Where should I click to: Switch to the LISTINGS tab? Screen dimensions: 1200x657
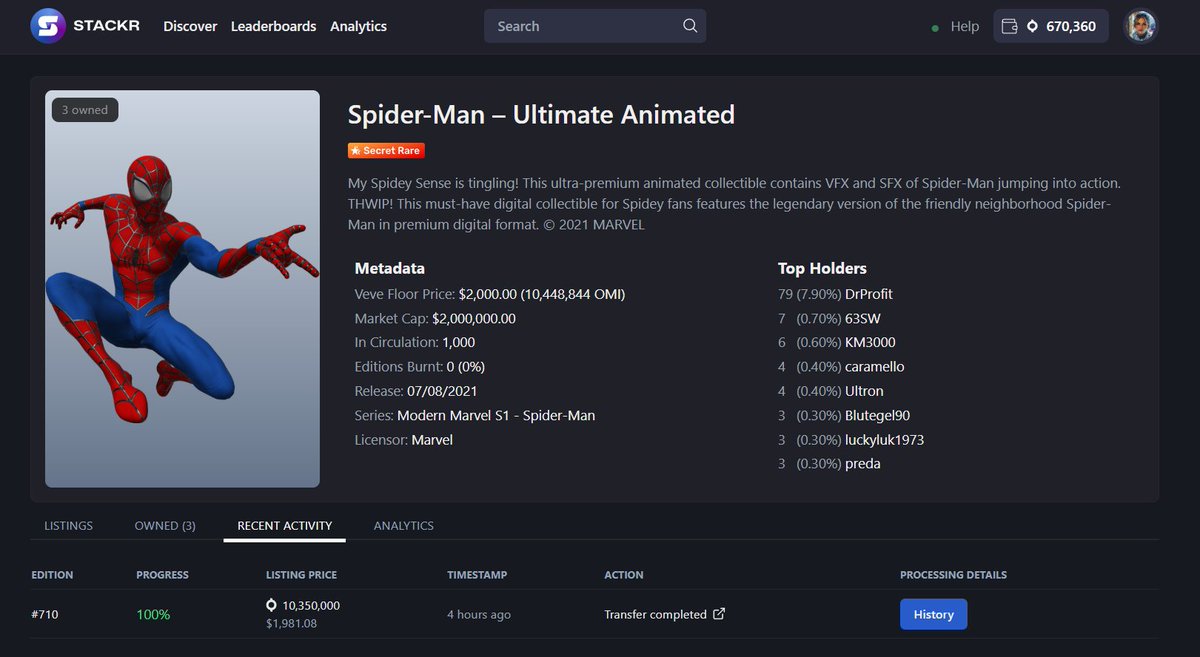[69, 525]
